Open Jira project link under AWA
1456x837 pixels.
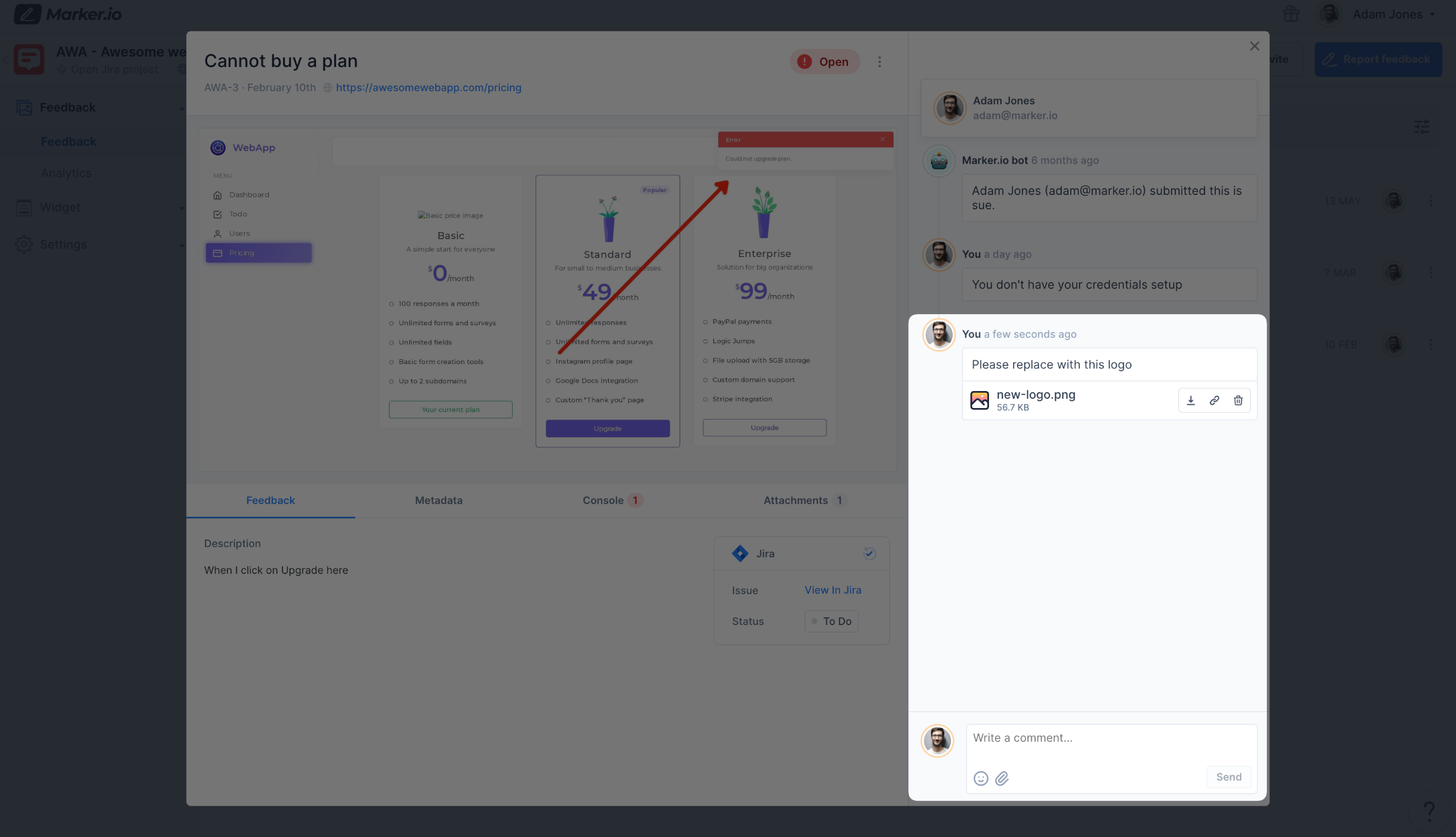coord(114,70)
